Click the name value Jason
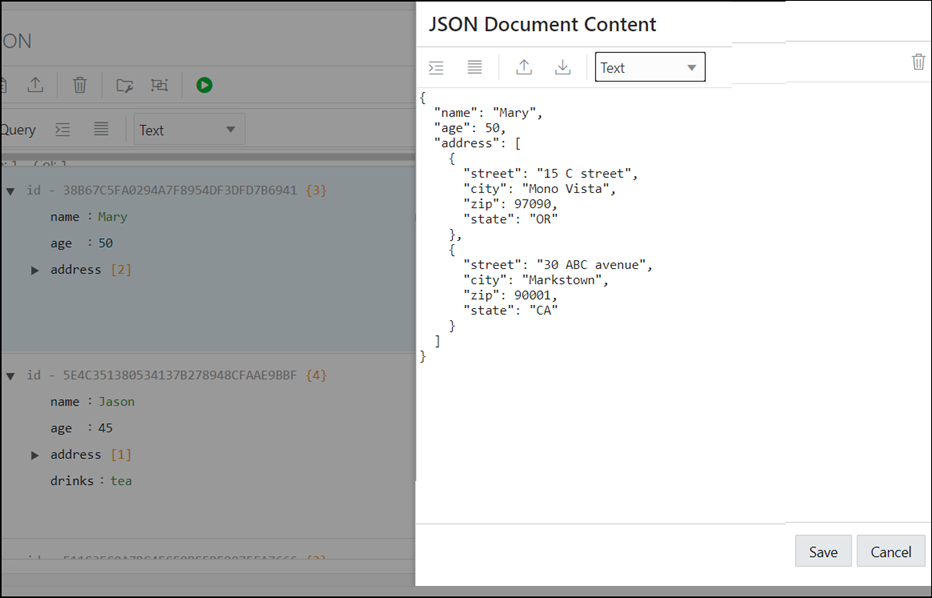The image size is (932, 598). click(x=116, y=402)
